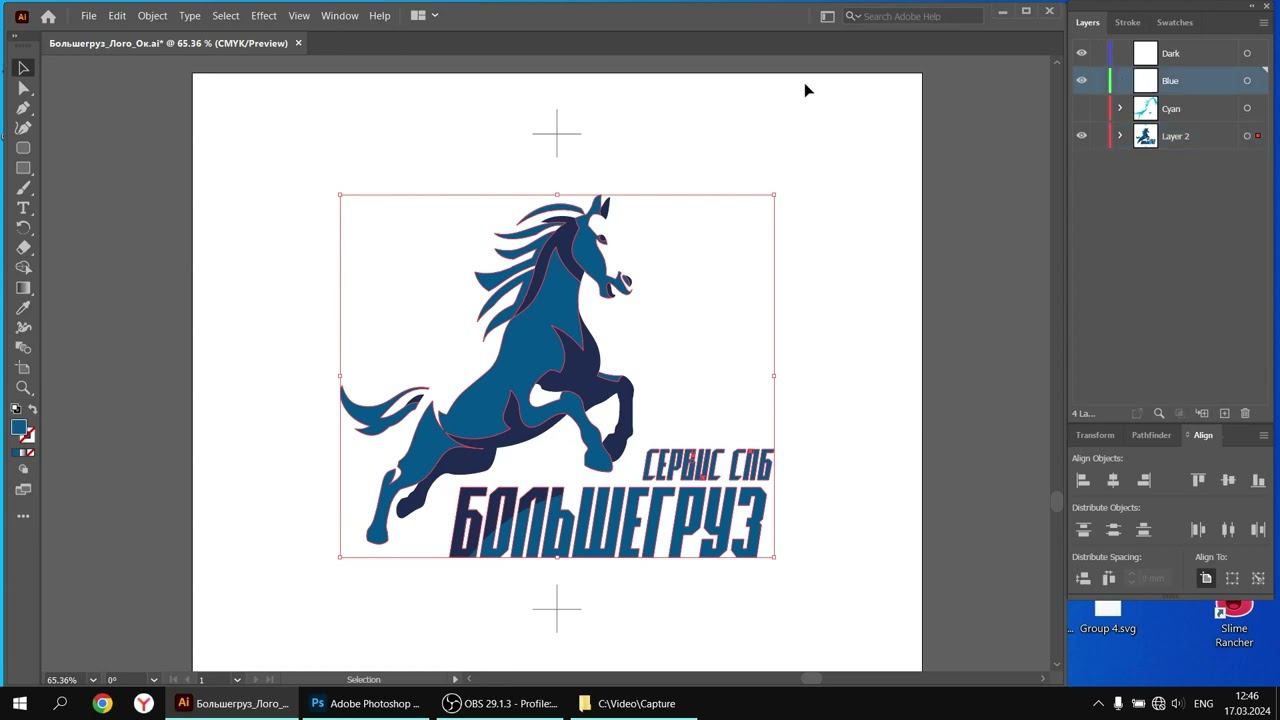Expand the Layer 2 contents
Image resolution: width=1280 pixels, height=720 pixels.
point(1120,135)
